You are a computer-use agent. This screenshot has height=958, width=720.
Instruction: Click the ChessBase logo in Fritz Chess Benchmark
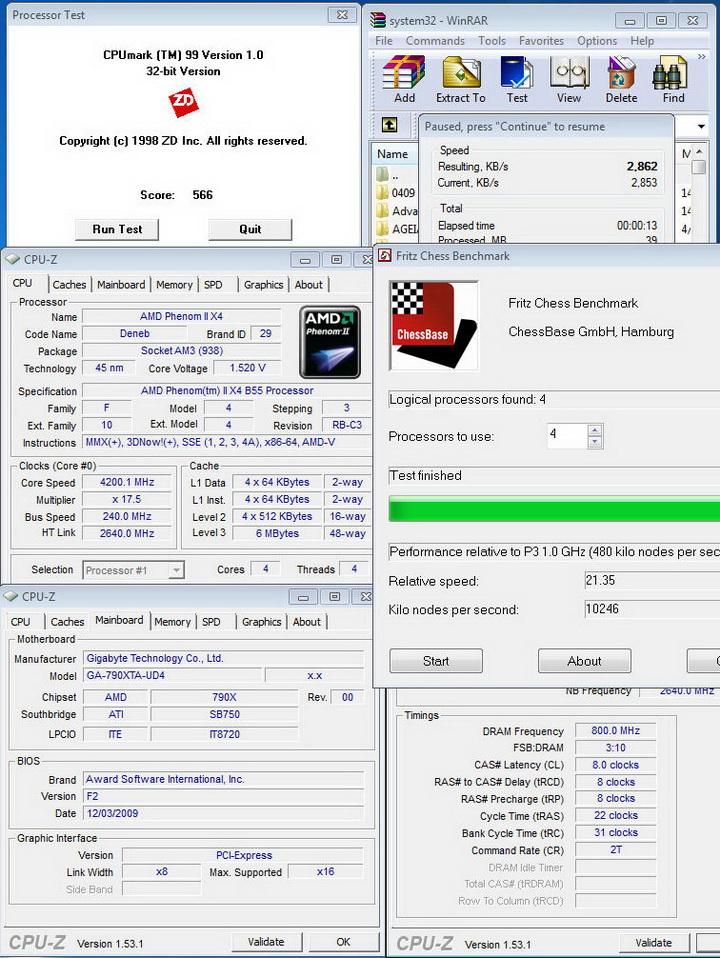434,326
